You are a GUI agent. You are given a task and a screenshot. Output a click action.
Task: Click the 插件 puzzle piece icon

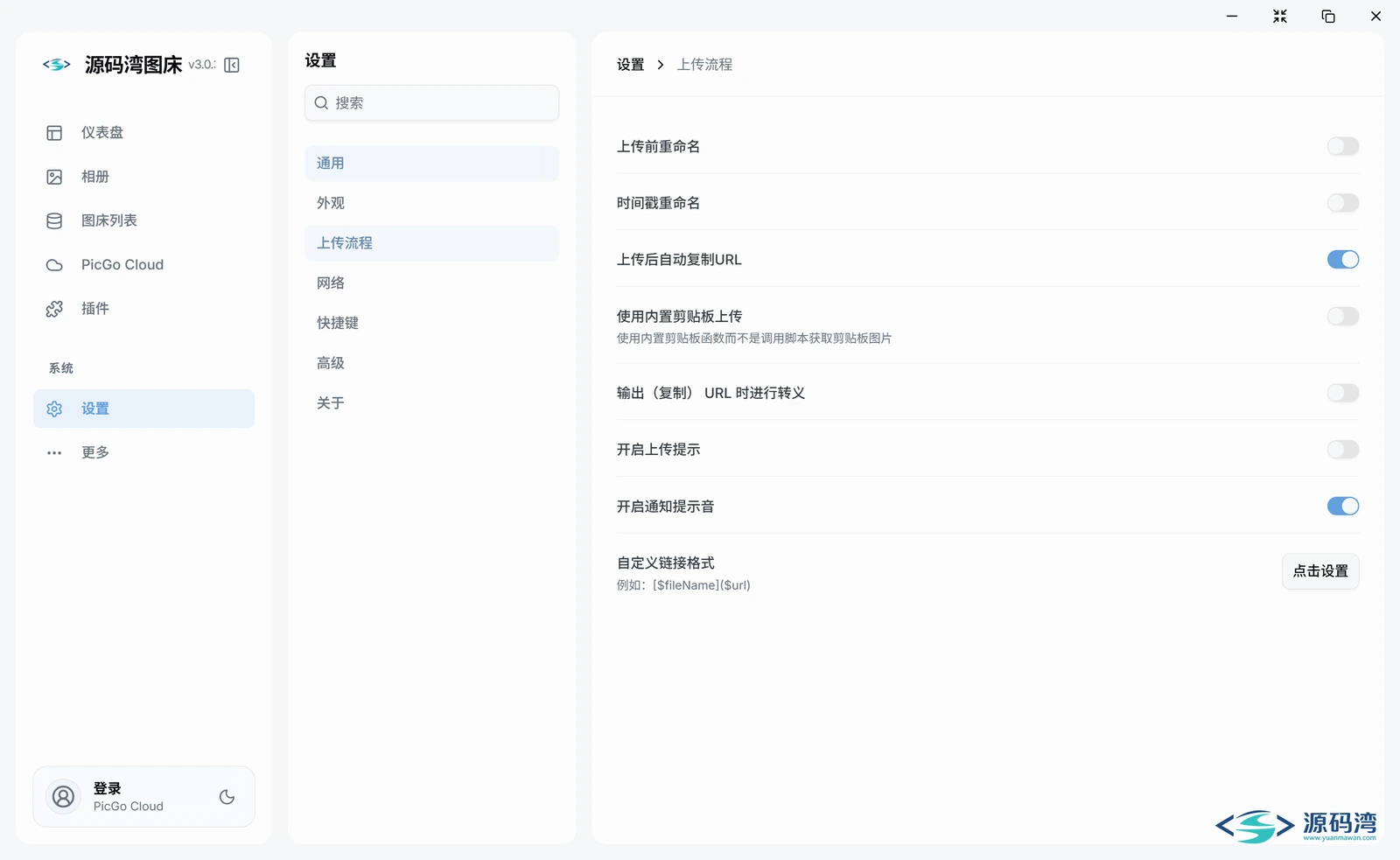coord(54,309)
